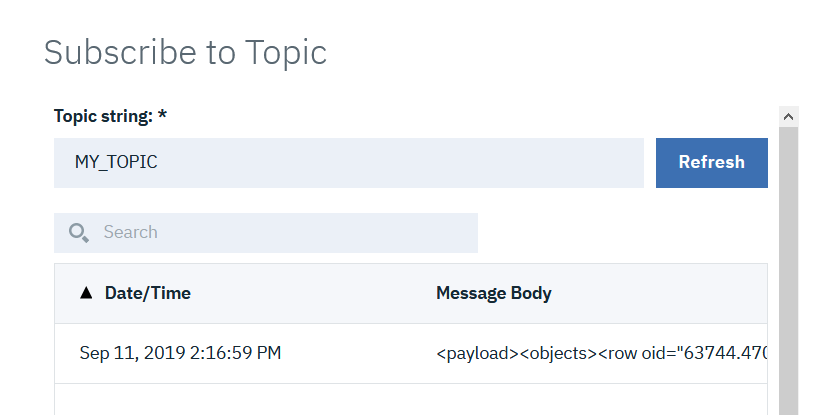Click the Topic string label
Screen dimensions: 827x415
(x=103, y=116)
